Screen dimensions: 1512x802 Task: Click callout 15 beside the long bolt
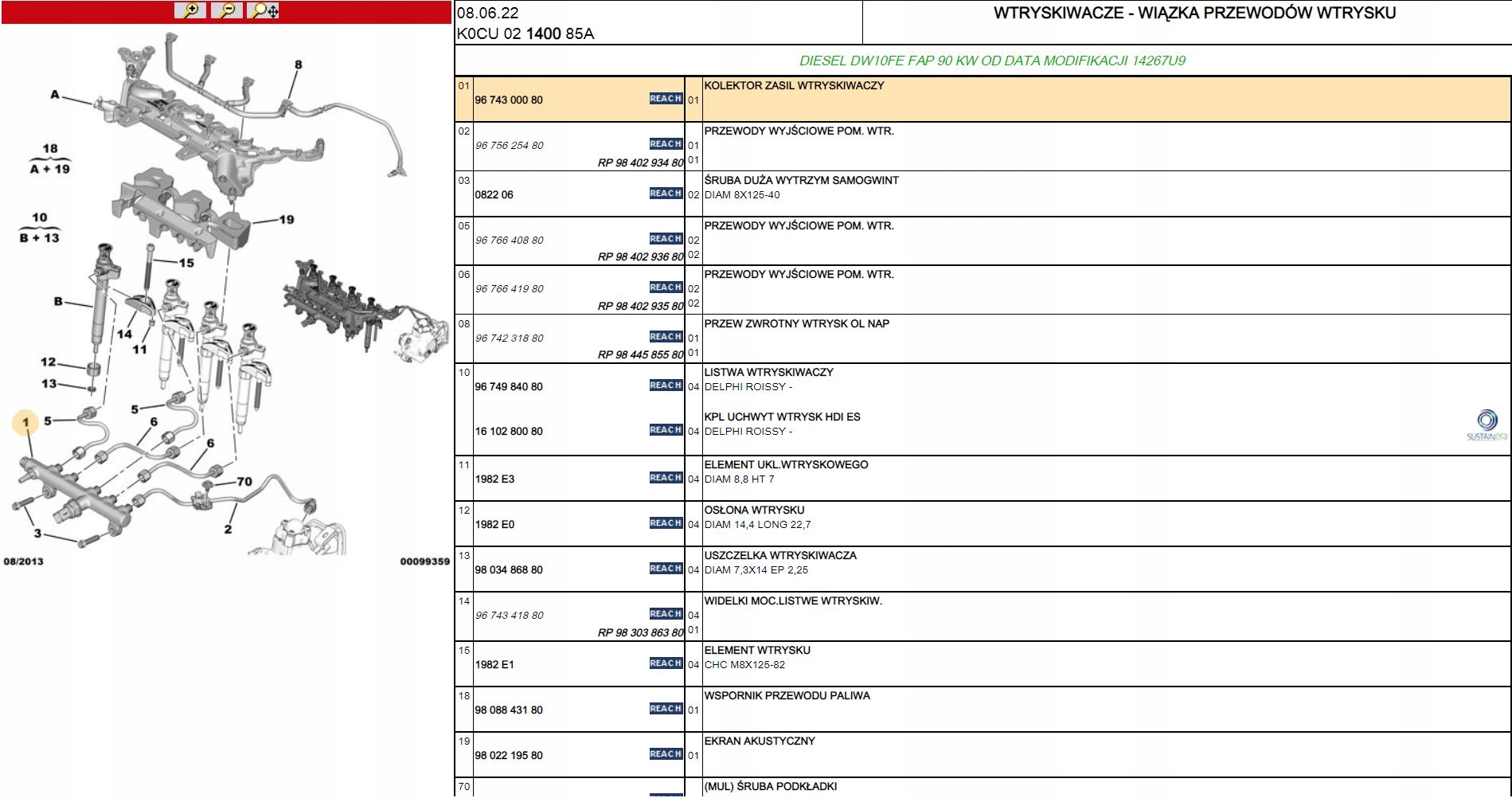pyautogui.click(x=186, y=263)
